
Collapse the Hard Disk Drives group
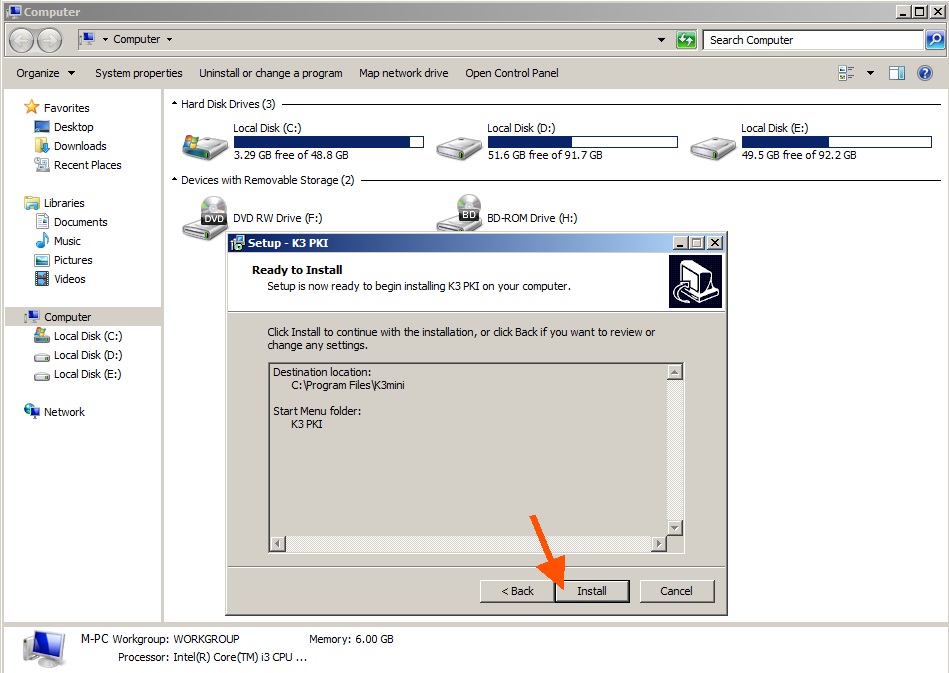pos(174,104)
